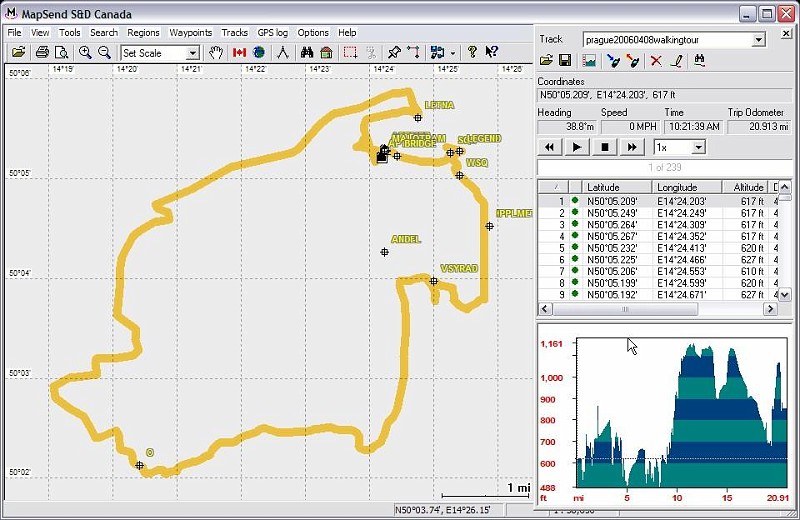Select the Zoom In magnifier tool
The image size is (800, 520).
[x=85, y=52]
